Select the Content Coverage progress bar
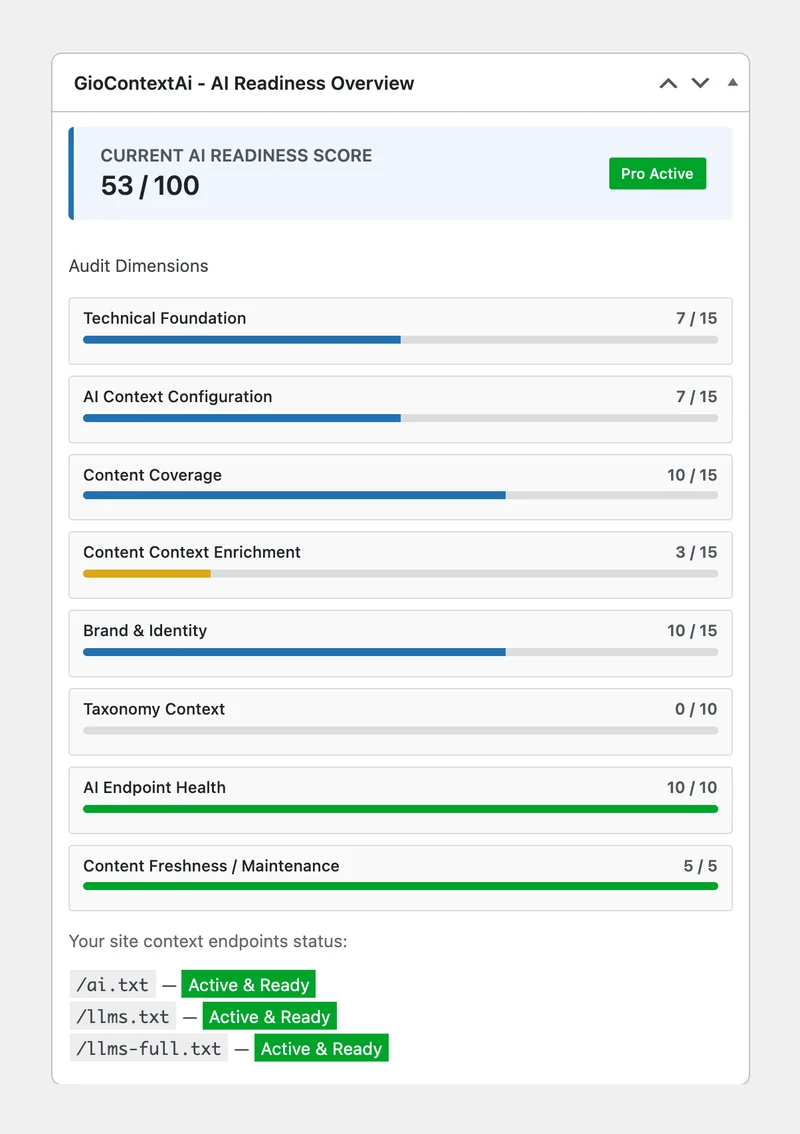The width and height of the screenshot is (800, 1134). (x=401, y=495)
